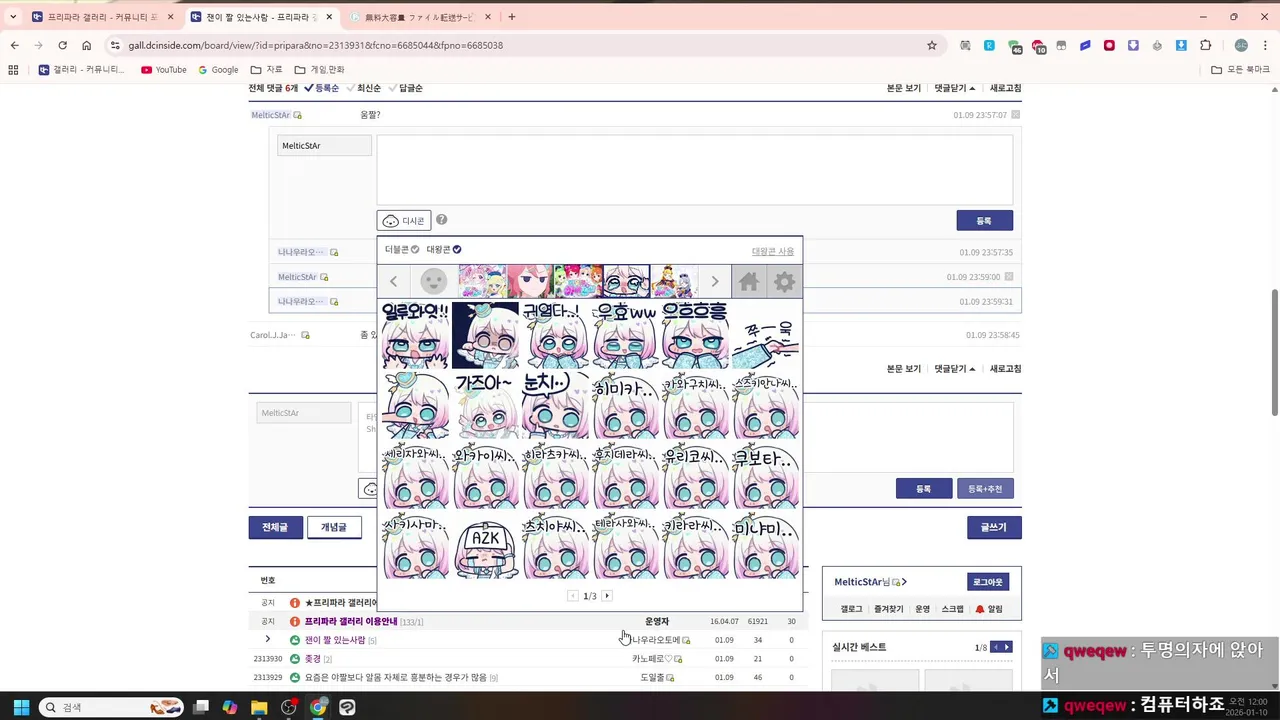Select the first pink-blonde duo dccon pack
Image resolution: width=1280 pixels, height=720 pixels.
click(x=482, y=282)
